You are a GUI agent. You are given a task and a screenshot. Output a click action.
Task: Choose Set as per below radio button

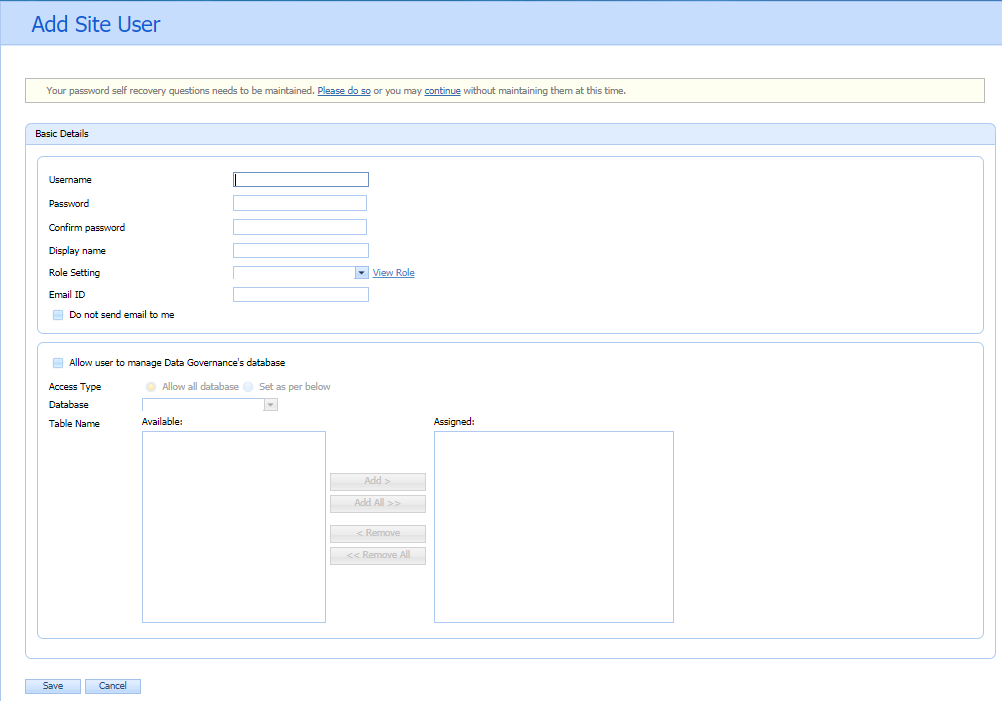[248, 387]
